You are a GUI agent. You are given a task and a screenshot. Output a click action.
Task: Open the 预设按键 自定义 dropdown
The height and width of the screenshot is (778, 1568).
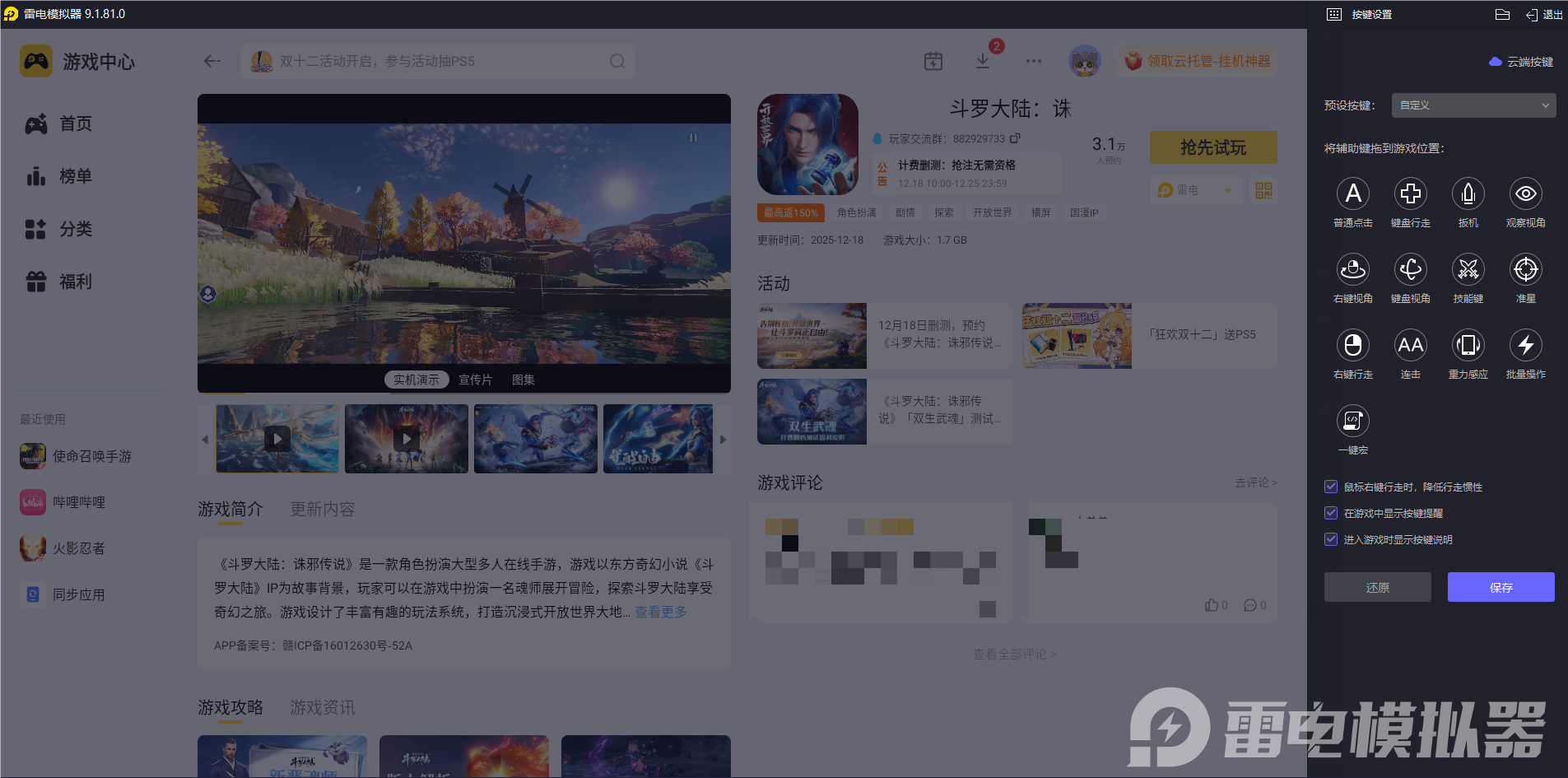[x=1473, y=105]
